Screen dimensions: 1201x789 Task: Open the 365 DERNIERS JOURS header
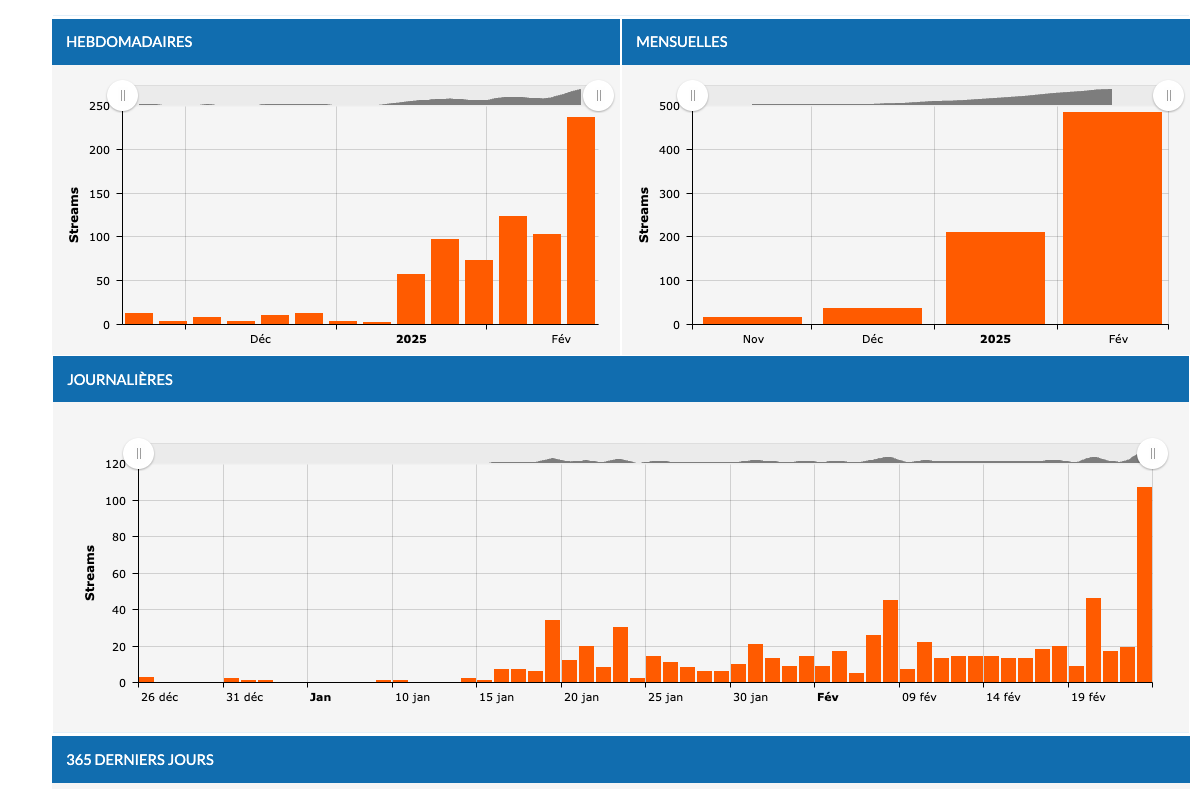620,760
